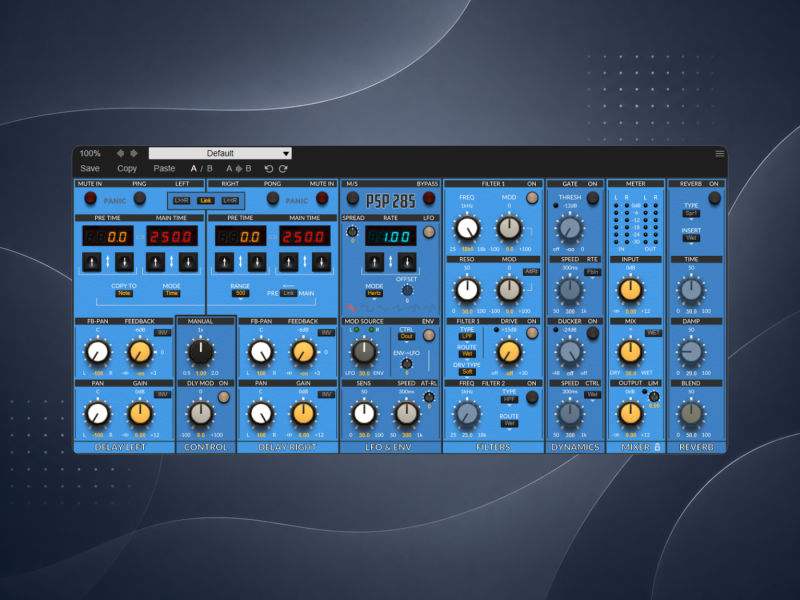Screen dimensions: 800x600
Task: Click the mixer WET button
Action: click(654, 333)
